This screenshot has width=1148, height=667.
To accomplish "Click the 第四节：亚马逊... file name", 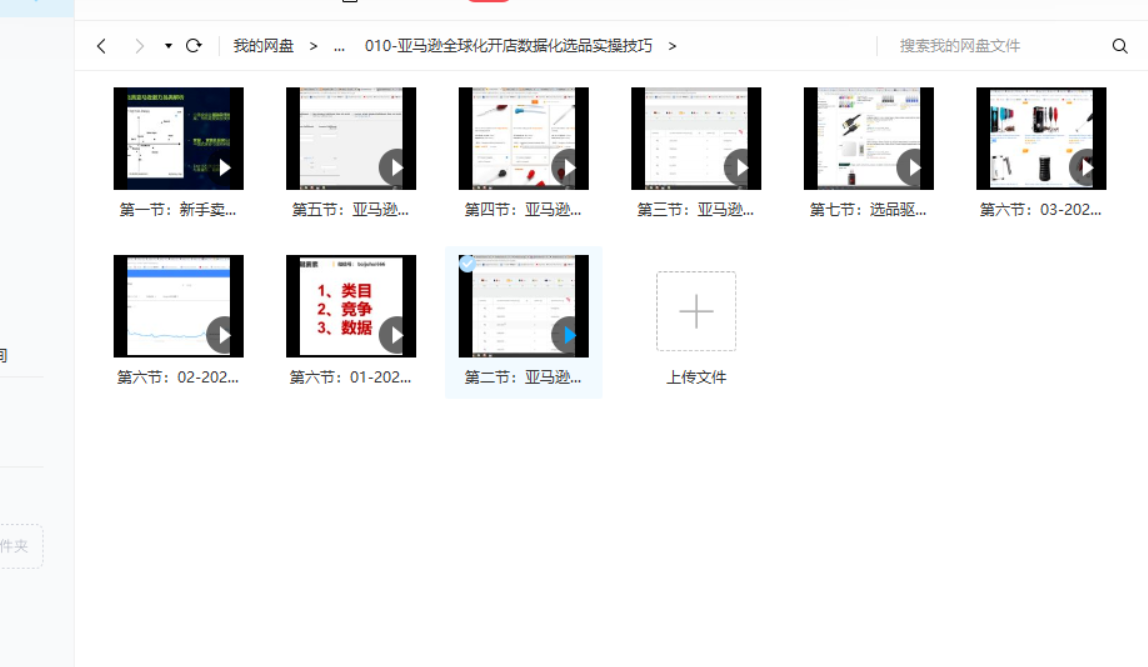I will (523, 210).
